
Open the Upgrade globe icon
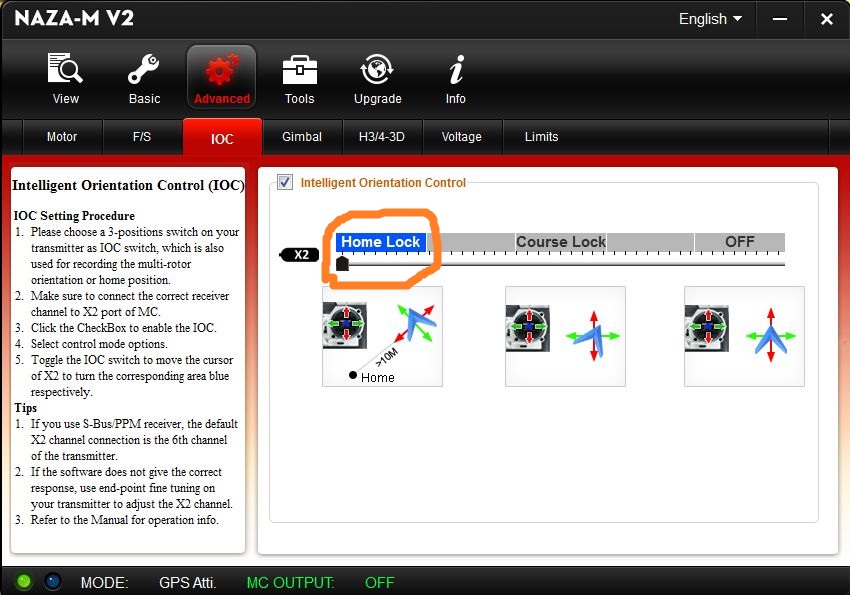[x=377, y=72]
